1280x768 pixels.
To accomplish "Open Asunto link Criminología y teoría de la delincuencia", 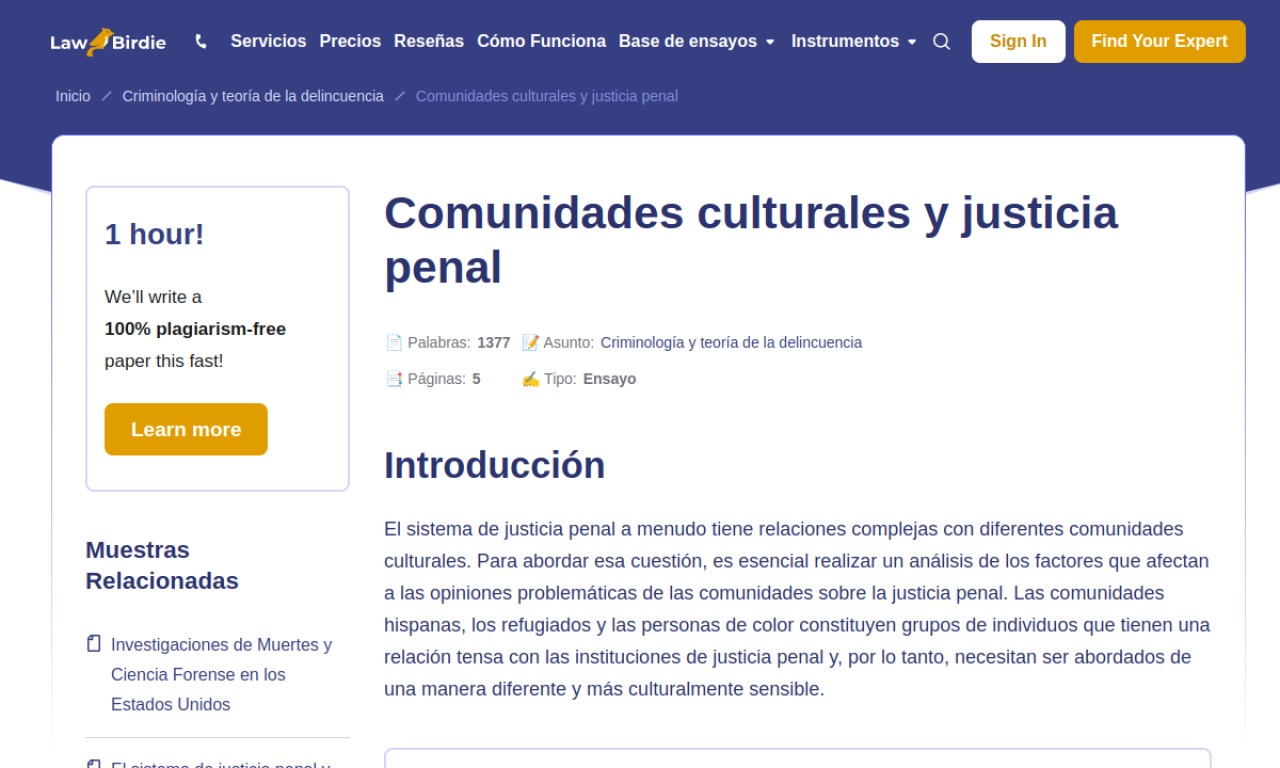I will point(731,342).
